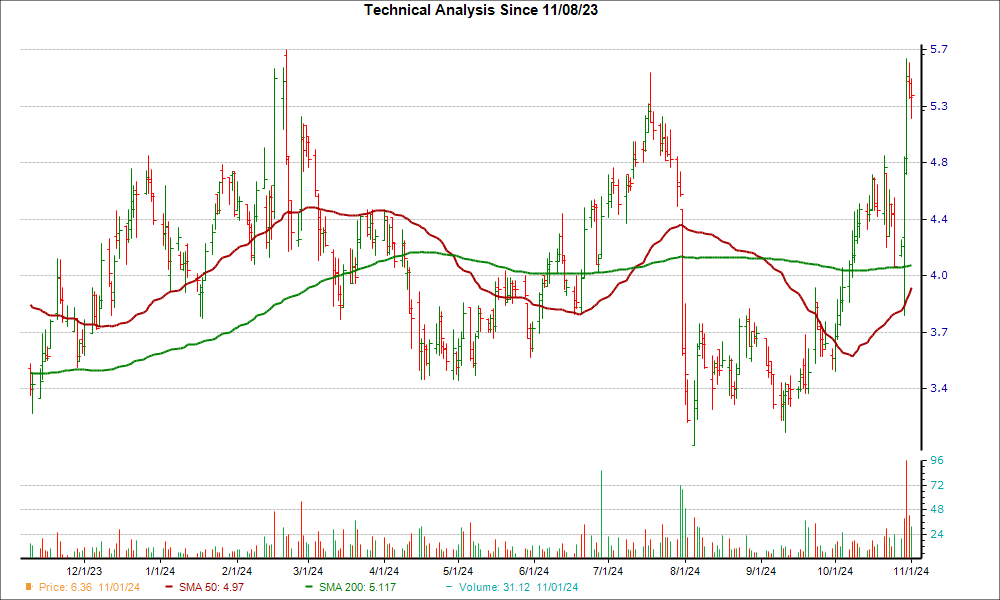The height and width of the screenshot is (600, 1000).
Task: Click the 3/1/24 date label
Action: point(307,571)
